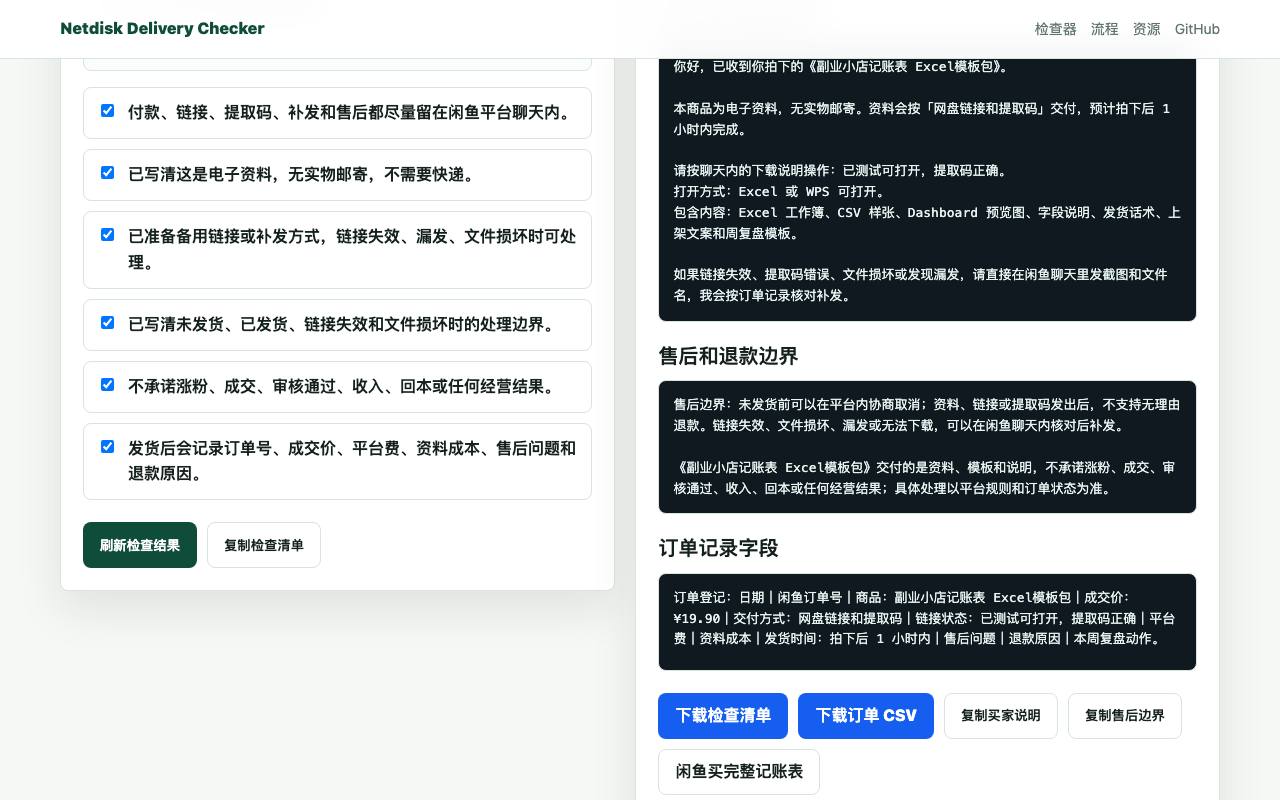Click the order record text starting 订单登记: 日期
Viewport: 1280px width, 800px height.
[x=925, y=618]
